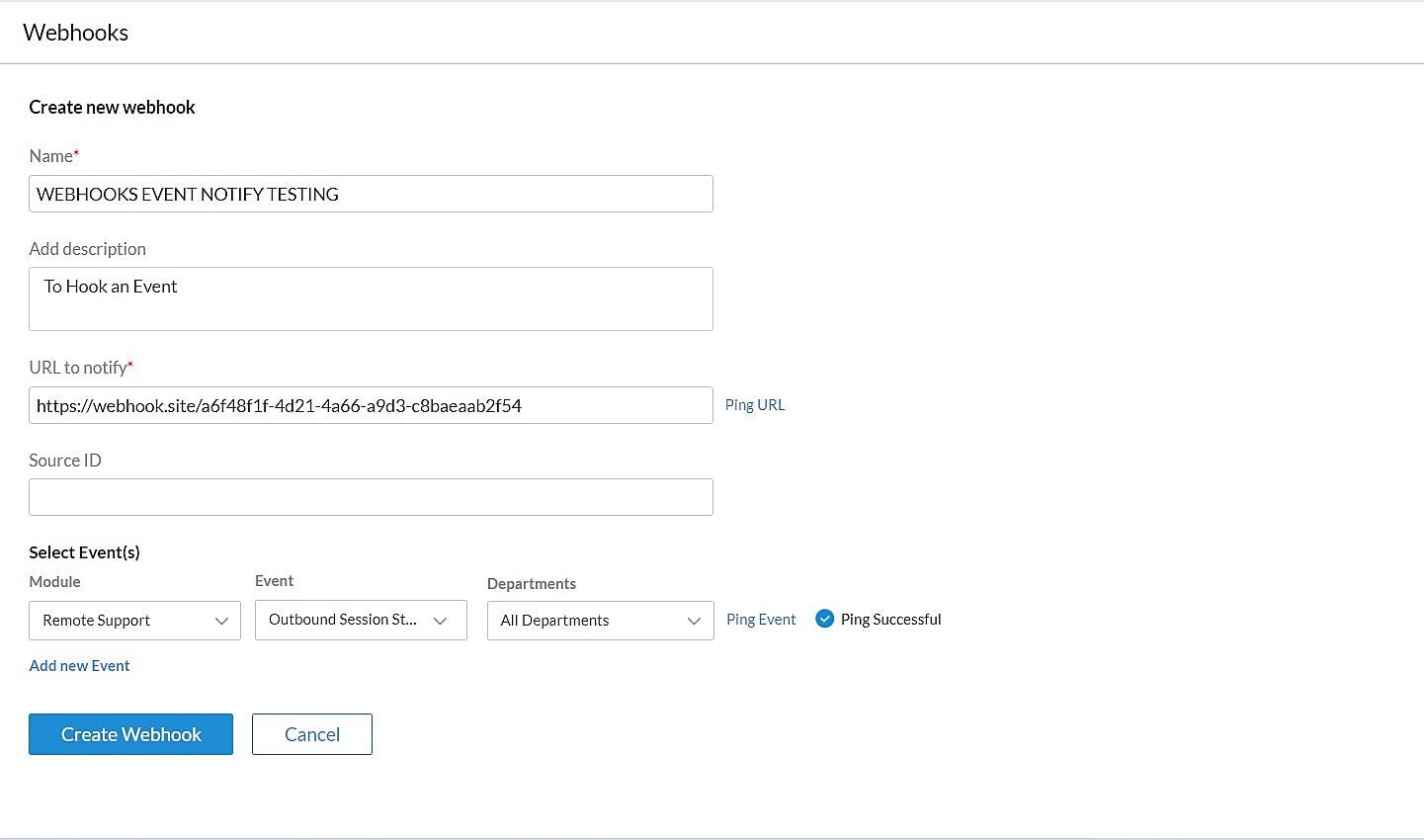Focus the webhook Name input field
The image size is (1424, 840).
pyautogui.click(x=371, y=194)
